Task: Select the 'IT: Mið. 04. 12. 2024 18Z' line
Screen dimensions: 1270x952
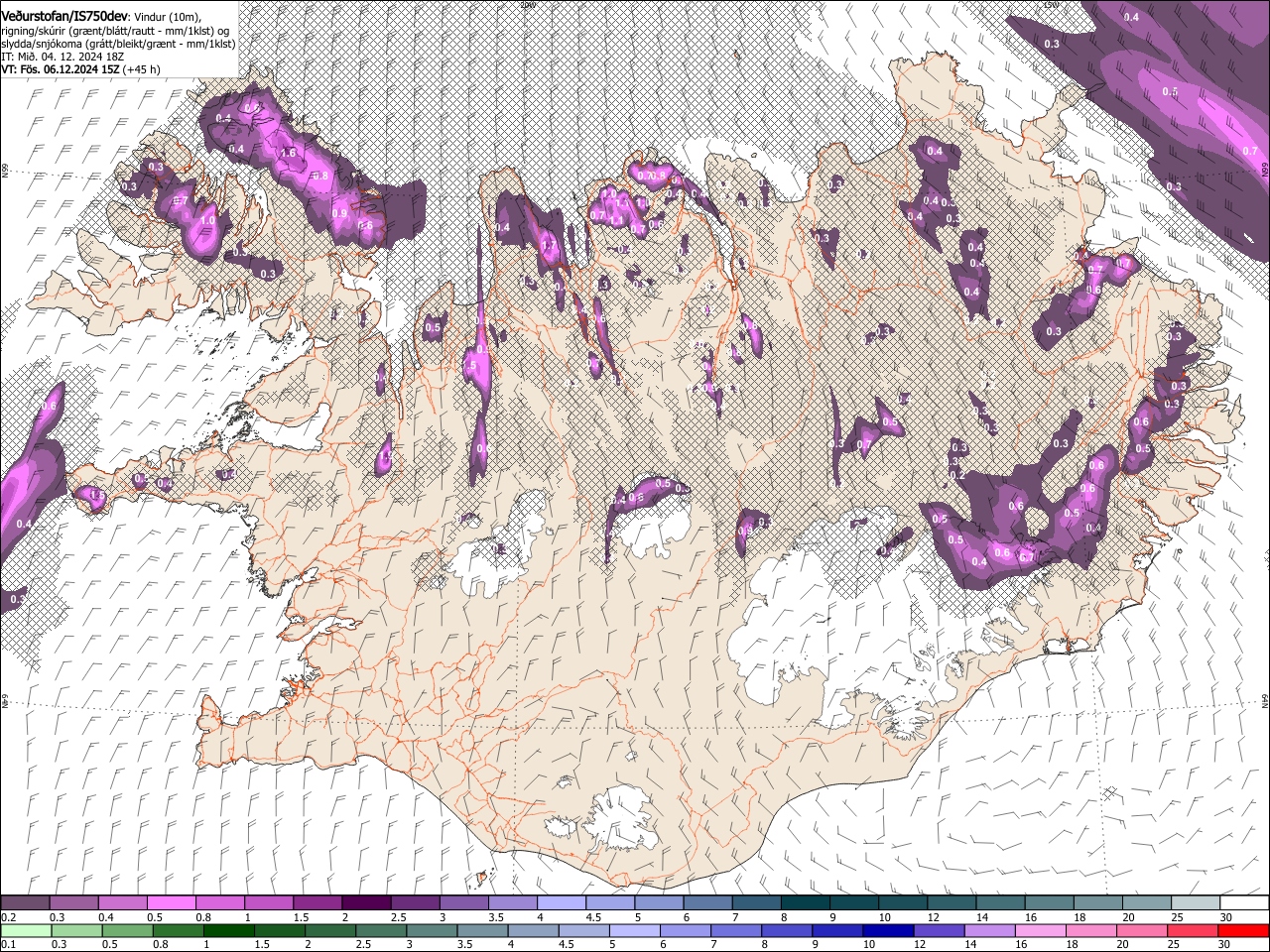Action: pos(63,57)
